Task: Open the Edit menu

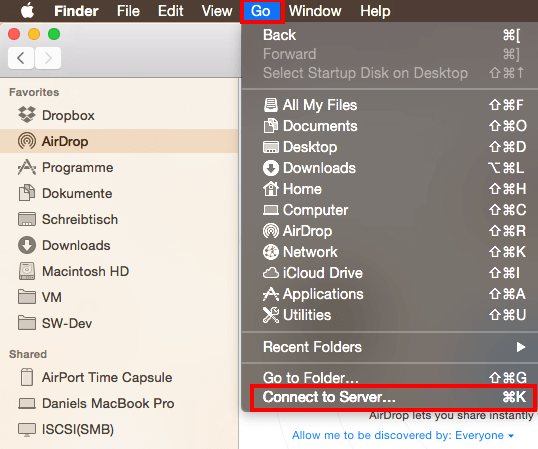Action: pos(171,11)
